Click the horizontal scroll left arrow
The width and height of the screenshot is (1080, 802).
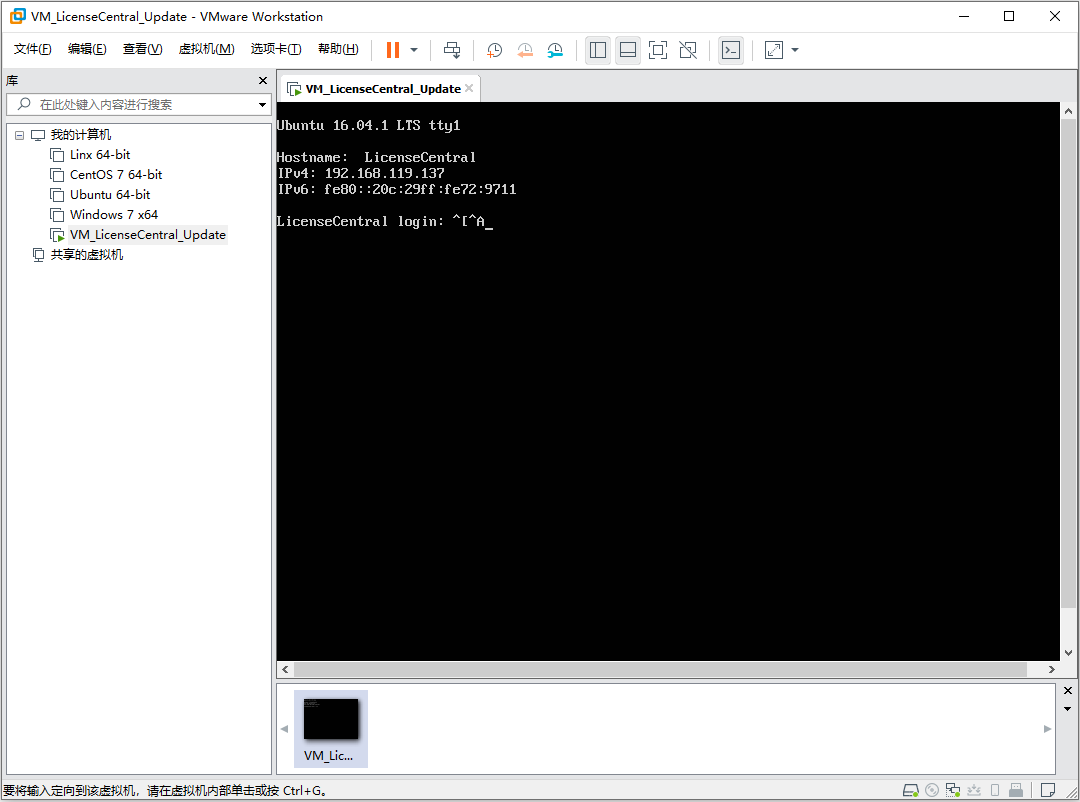pyautogui.click(x=285, y=669)
